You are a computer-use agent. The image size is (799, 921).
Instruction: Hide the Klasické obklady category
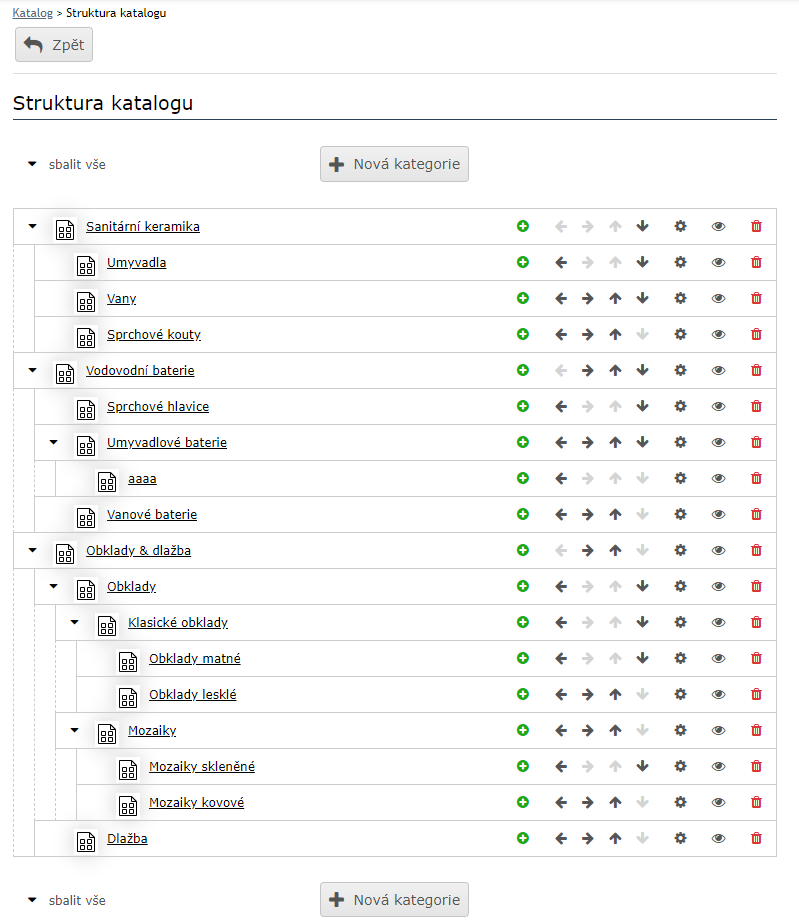point(718,622)
